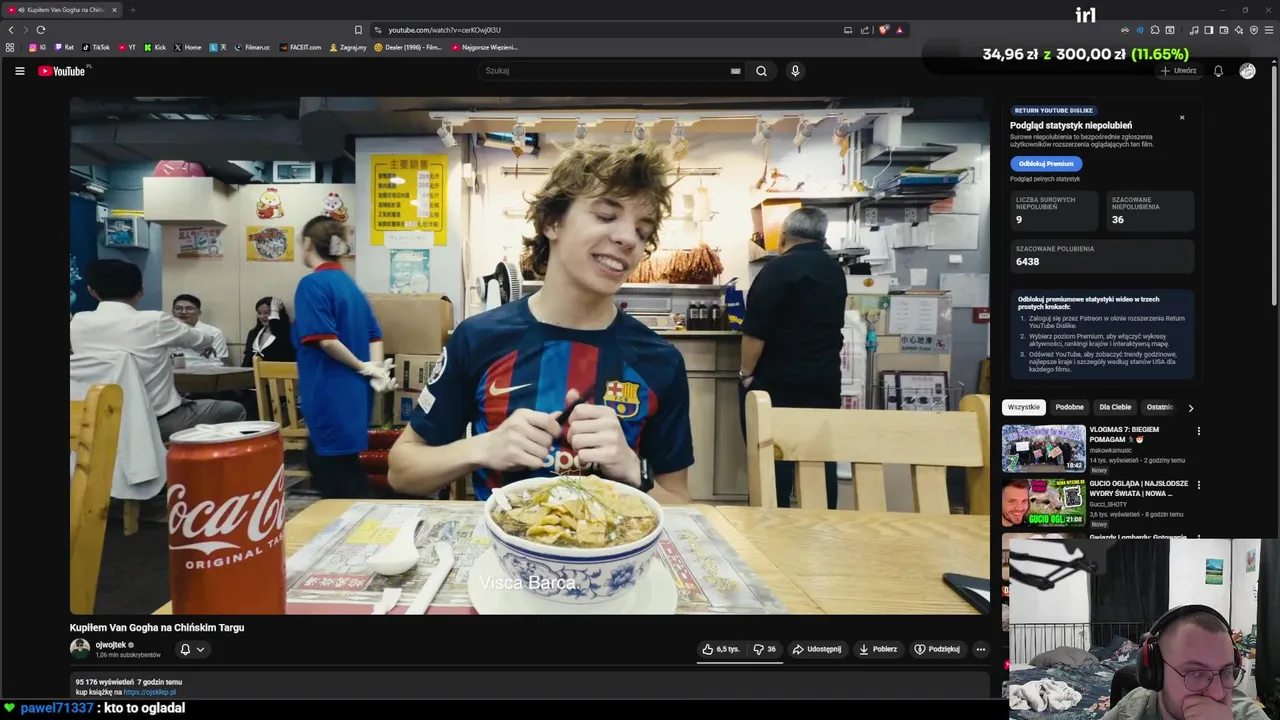Open the Dealer (1996) bookmark
The height and width of the screenshot is (720, 1280).
tap(408, 47)
